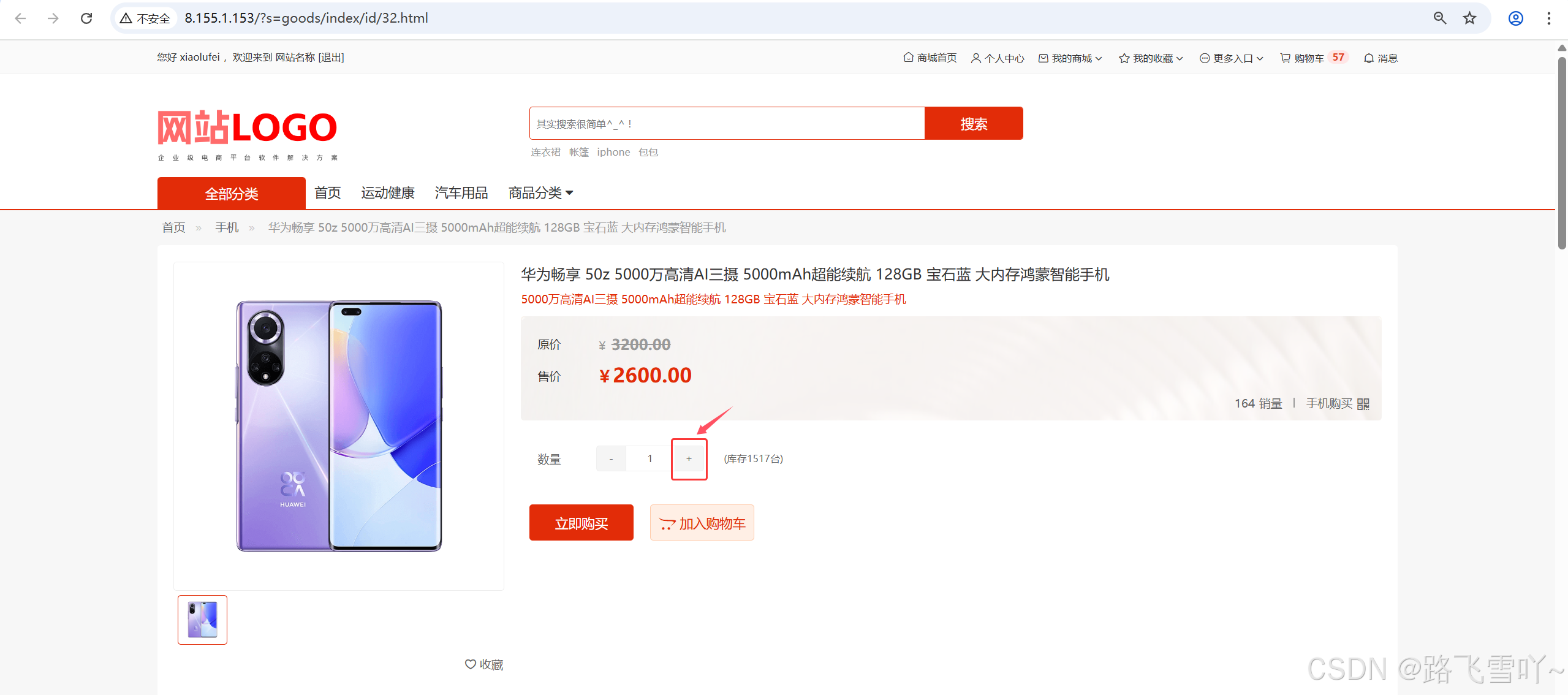Select the phone image thumbnail

pos(202,620)
